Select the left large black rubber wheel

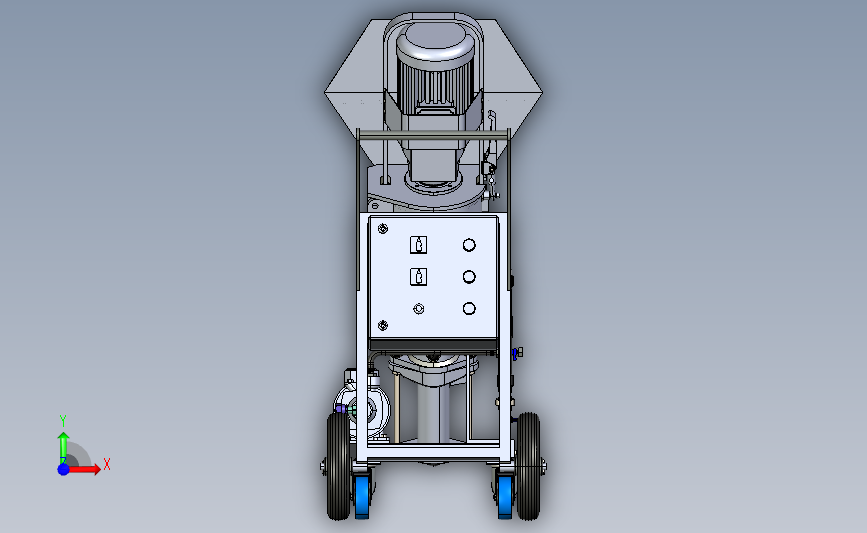338,466
